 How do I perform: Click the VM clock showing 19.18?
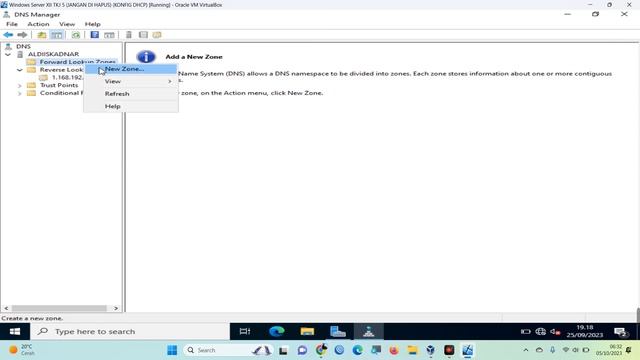pos(584,331)
